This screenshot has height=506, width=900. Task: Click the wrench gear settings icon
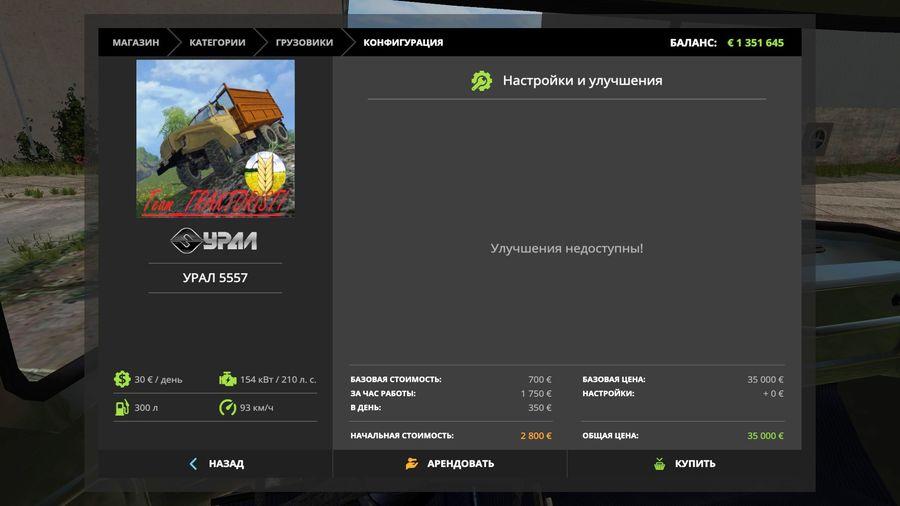pyautogui.click(x=482, y=81)
